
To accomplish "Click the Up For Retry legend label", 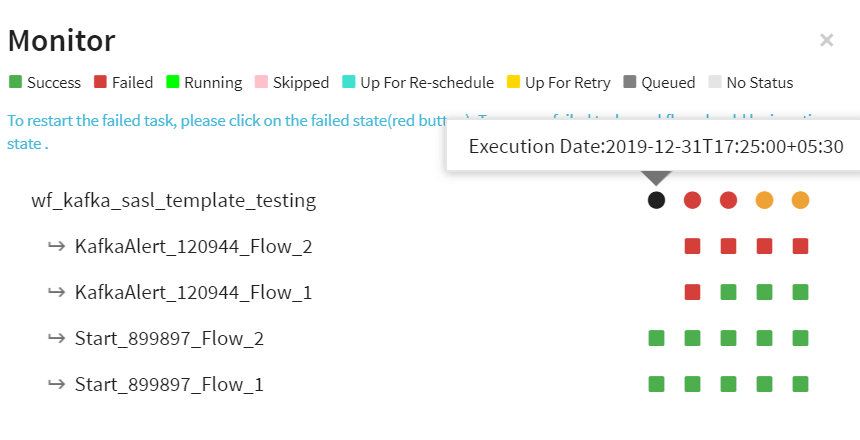I will click(x=567, y=83).
